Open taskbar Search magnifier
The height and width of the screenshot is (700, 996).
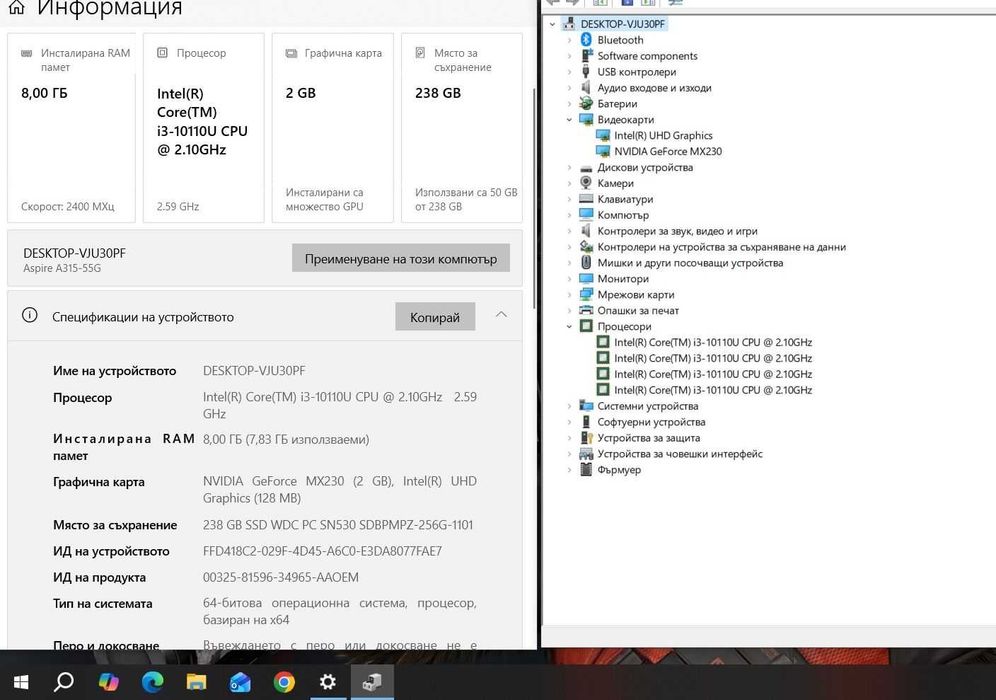(x=64, y=682)
